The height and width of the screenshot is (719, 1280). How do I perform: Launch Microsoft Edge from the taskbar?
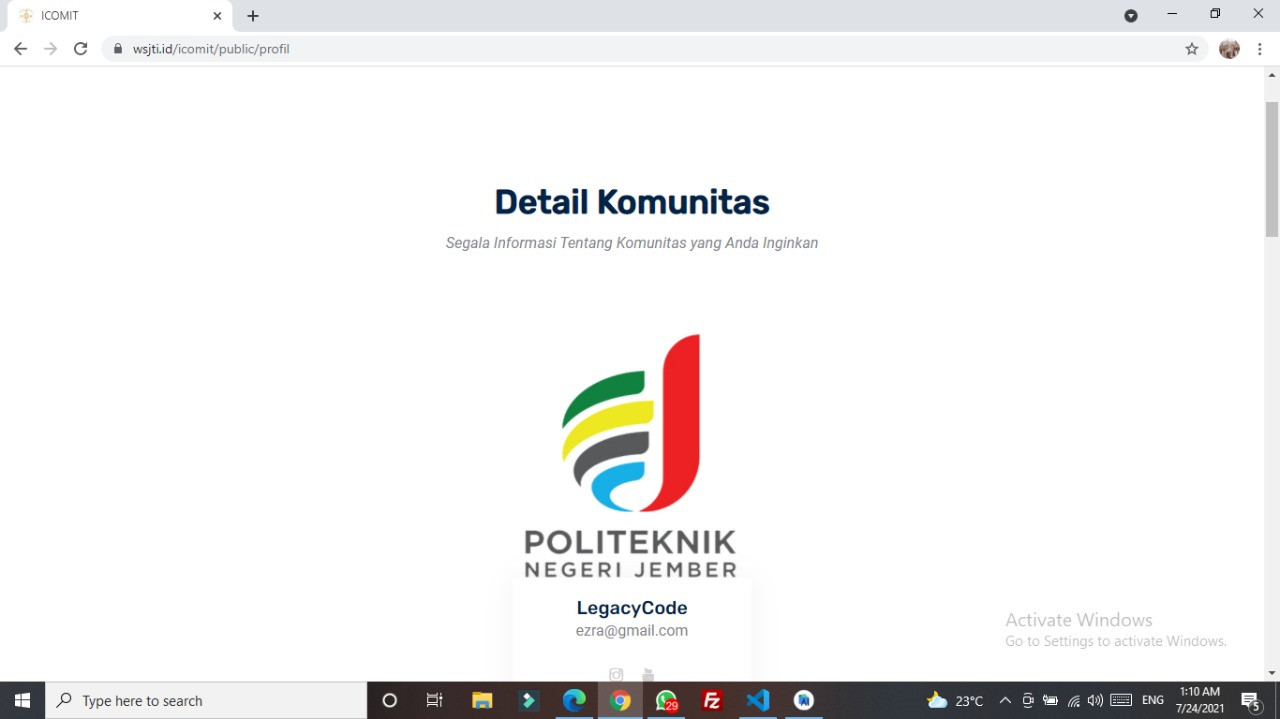pos(574,700)
